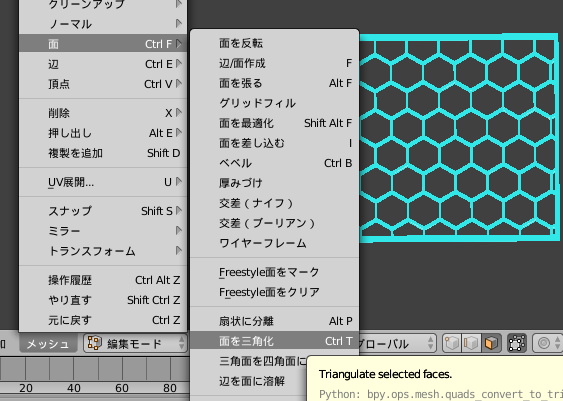Open the 辺 submenu
The image size is (563, 401).
103,64
